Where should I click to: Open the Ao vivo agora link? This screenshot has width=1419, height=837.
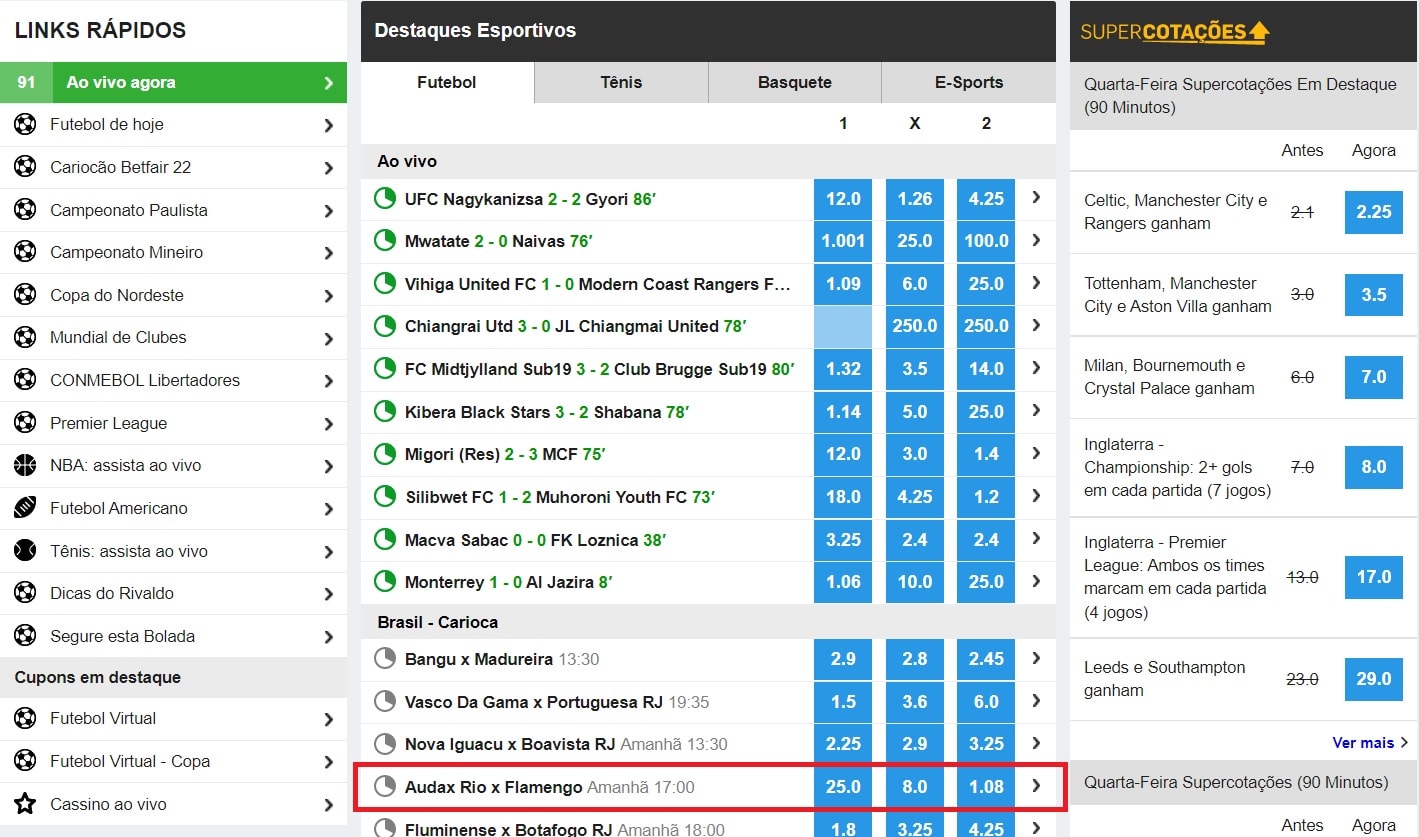click(174, 82)
